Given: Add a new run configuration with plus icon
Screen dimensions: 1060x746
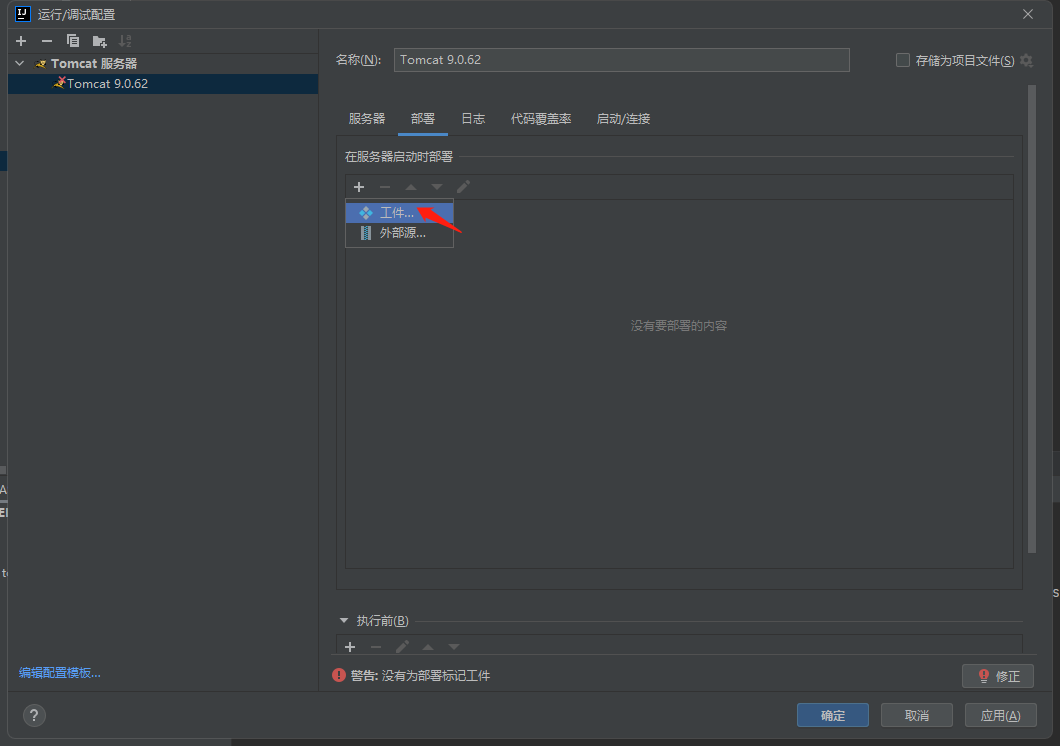Looking at the screenshot, I should click(21, 41).
